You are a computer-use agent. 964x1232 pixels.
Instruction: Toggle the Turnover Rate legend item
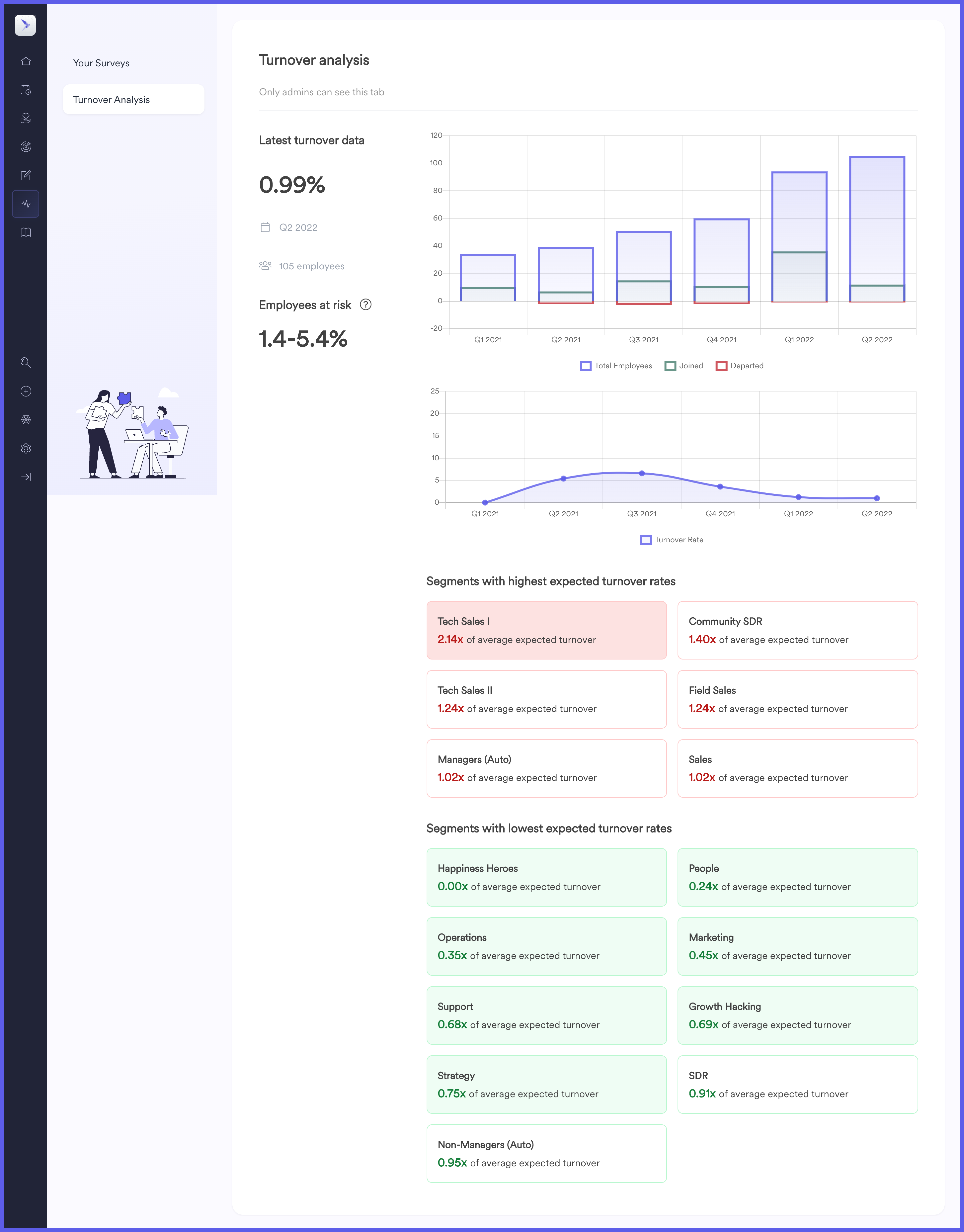point(672,540)
